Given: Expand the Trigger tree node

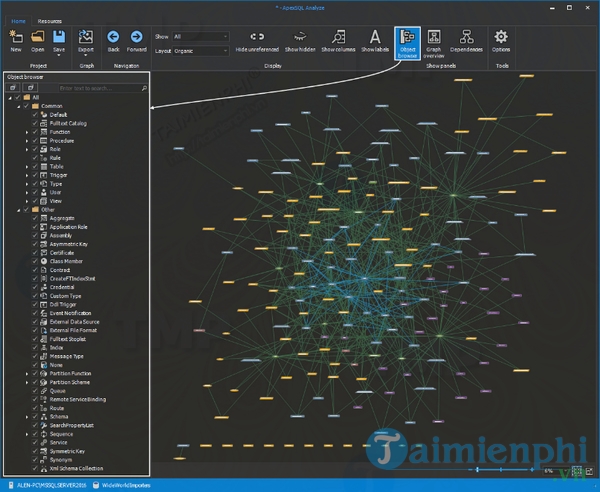Looking at the screenshot, I should pos(27,175).
